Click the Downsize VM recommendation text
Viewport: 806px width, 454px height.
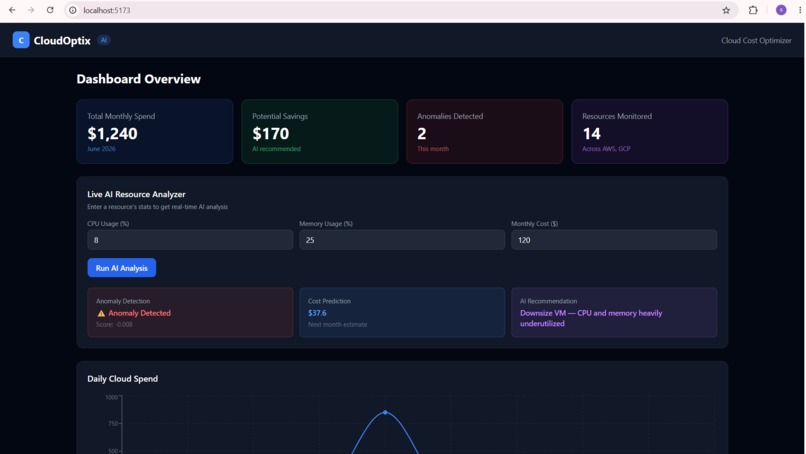(591, 318)
